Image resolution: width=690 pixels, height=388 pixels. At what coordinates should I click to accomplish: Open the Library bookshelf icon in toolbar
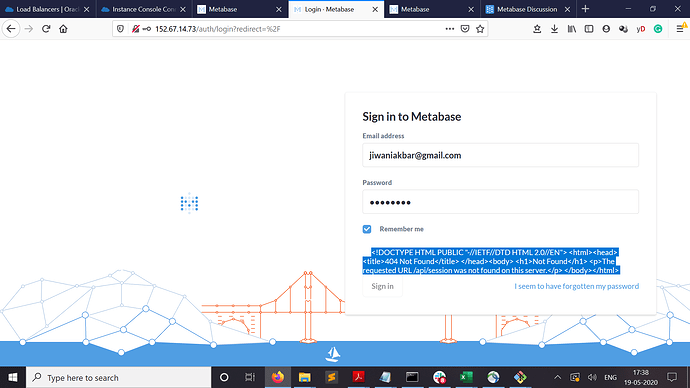click(572, 29)
